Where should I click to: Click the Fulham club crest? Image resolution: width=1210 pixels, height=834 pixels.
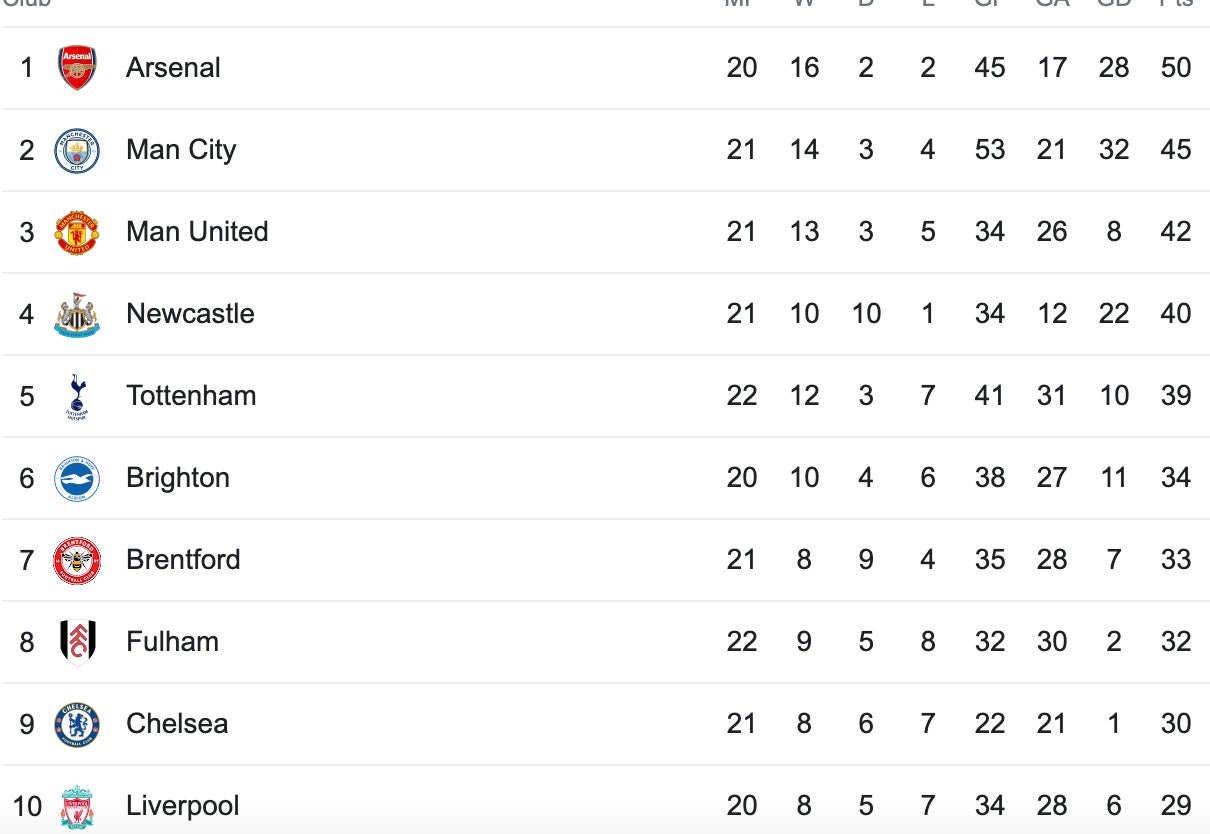pos(77,642)
